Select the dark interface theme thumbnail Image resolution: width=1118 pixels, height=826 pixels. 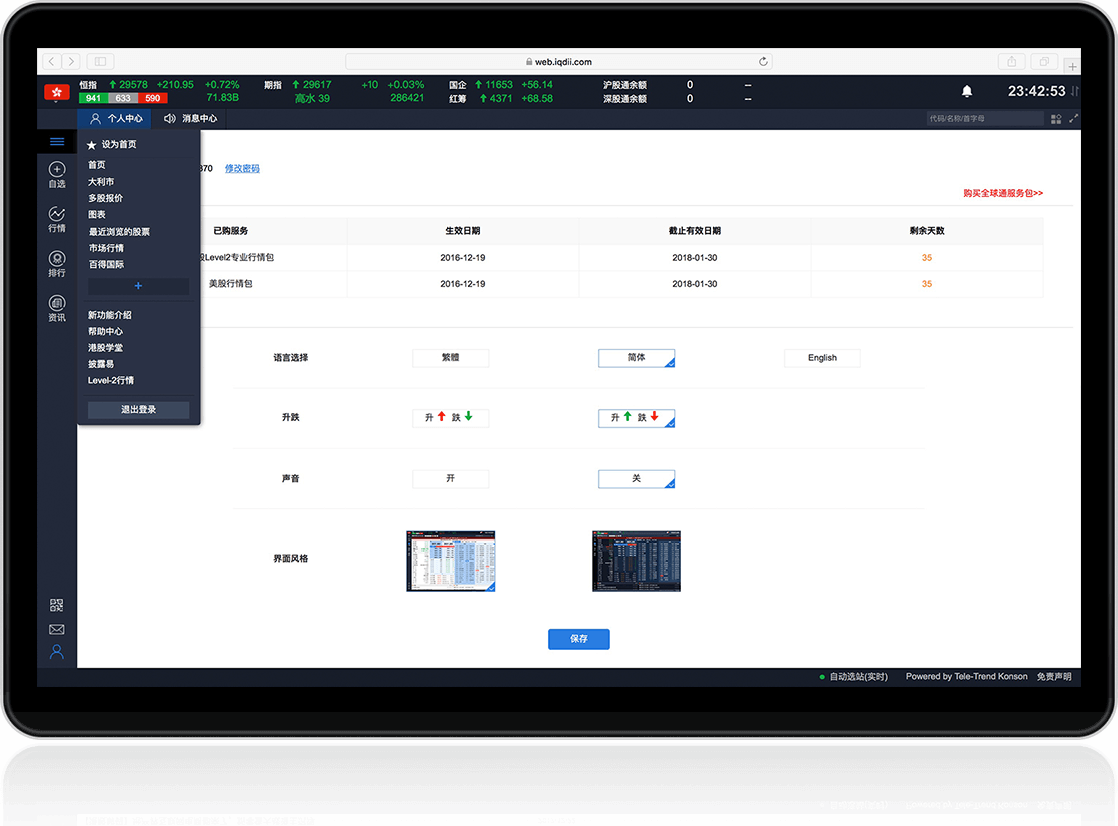pyautogui.click(x=636, y=560)
